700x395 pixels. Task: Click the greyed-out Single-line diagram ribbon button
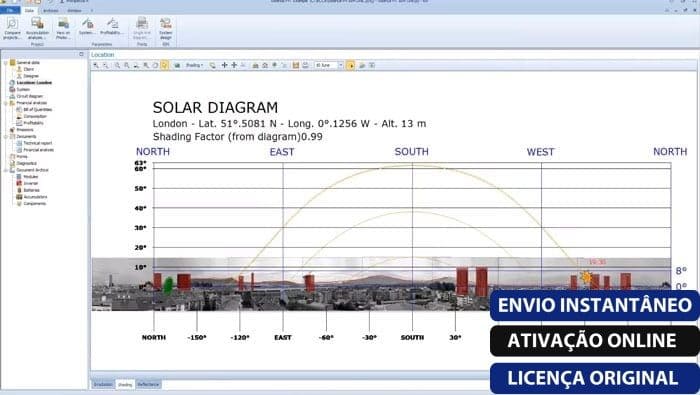pyautogui.click(x=142, y=28)
